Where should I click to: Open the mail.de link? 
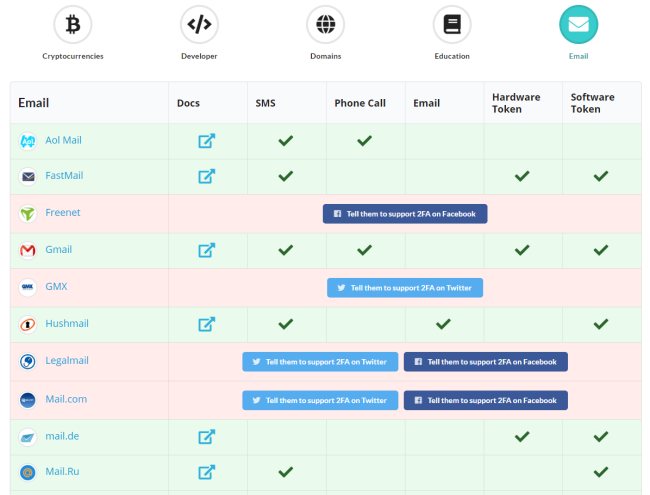coord(62,436)
